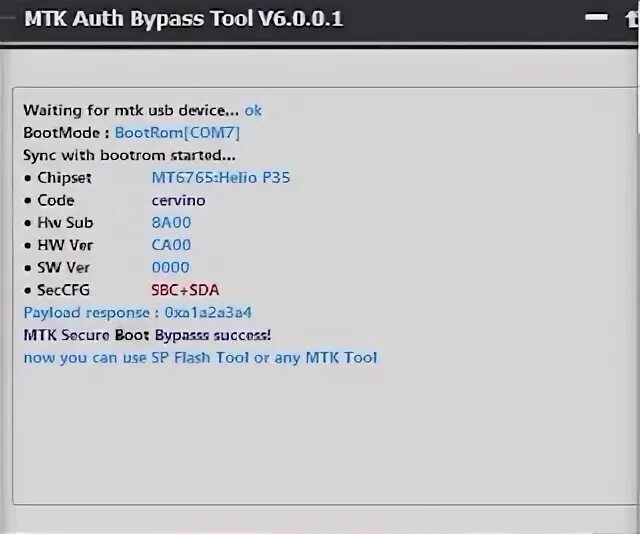
Task: Click the 'now you can use SP Flash Tool' line
Action: pos(200,357)
